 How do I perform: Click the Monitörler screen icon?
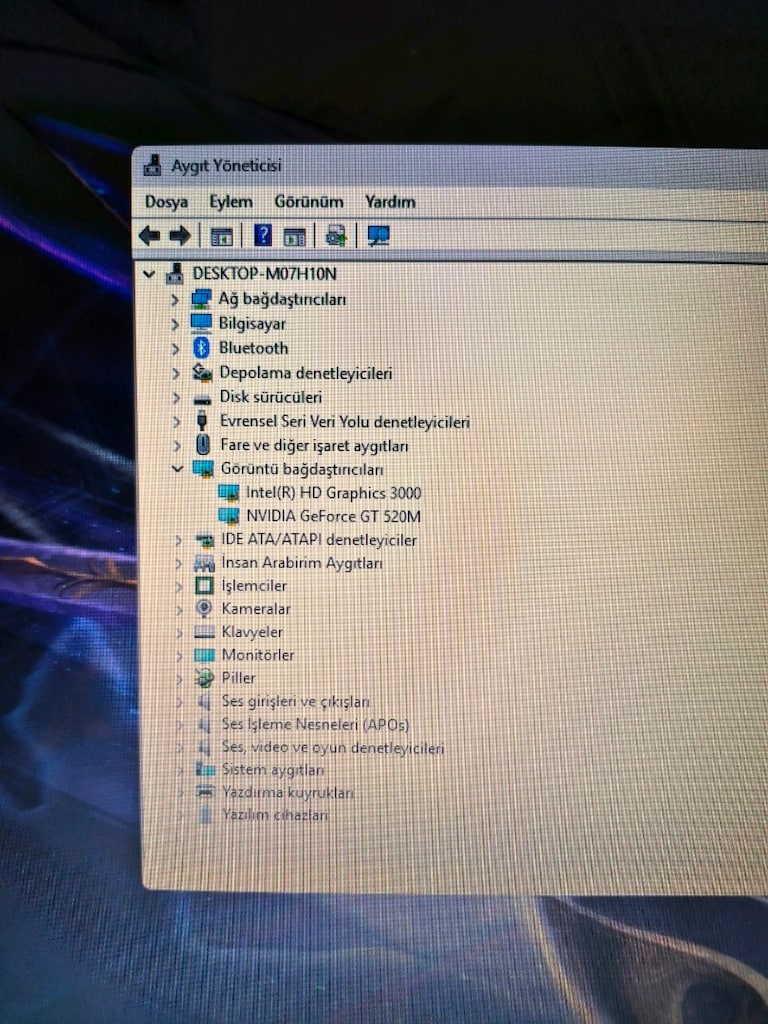tap(204, 655)
